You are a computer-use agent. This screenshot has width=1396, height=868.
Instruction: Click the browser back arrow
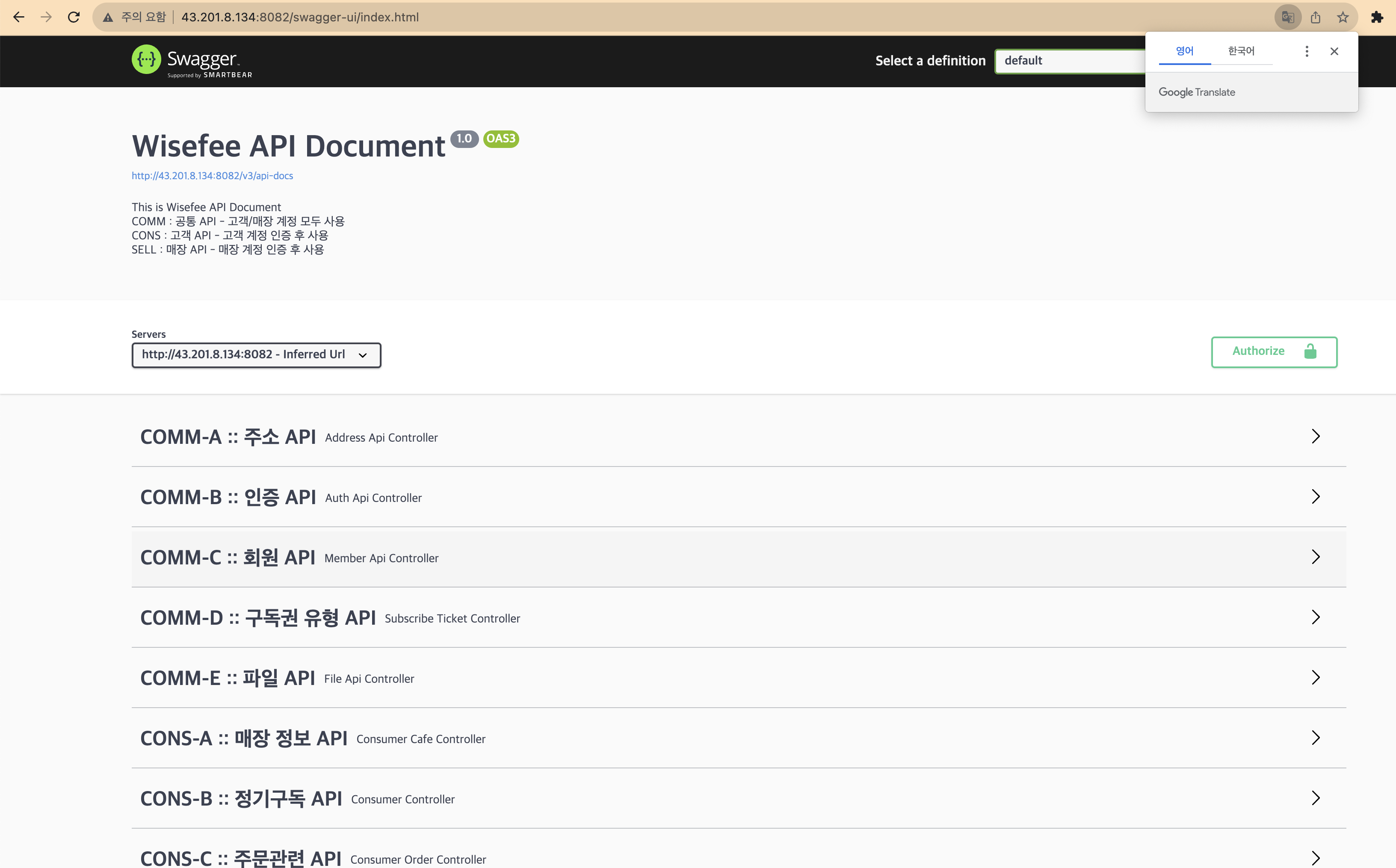[18, 17]
